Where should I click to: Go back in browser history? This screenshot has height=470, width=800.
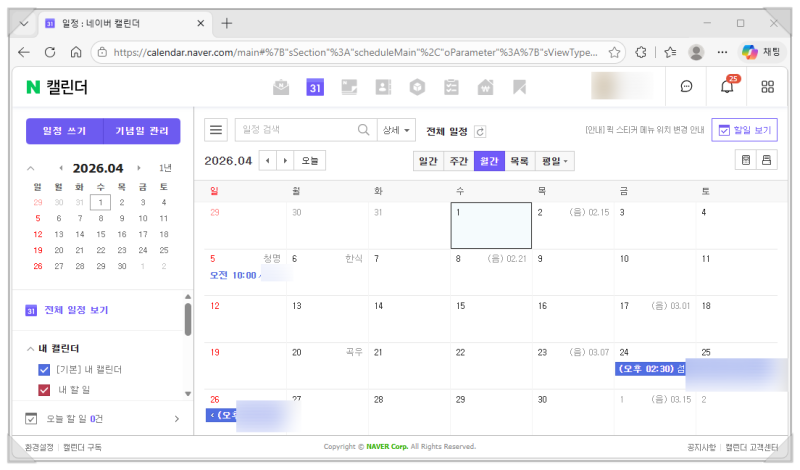coord(23,52)
